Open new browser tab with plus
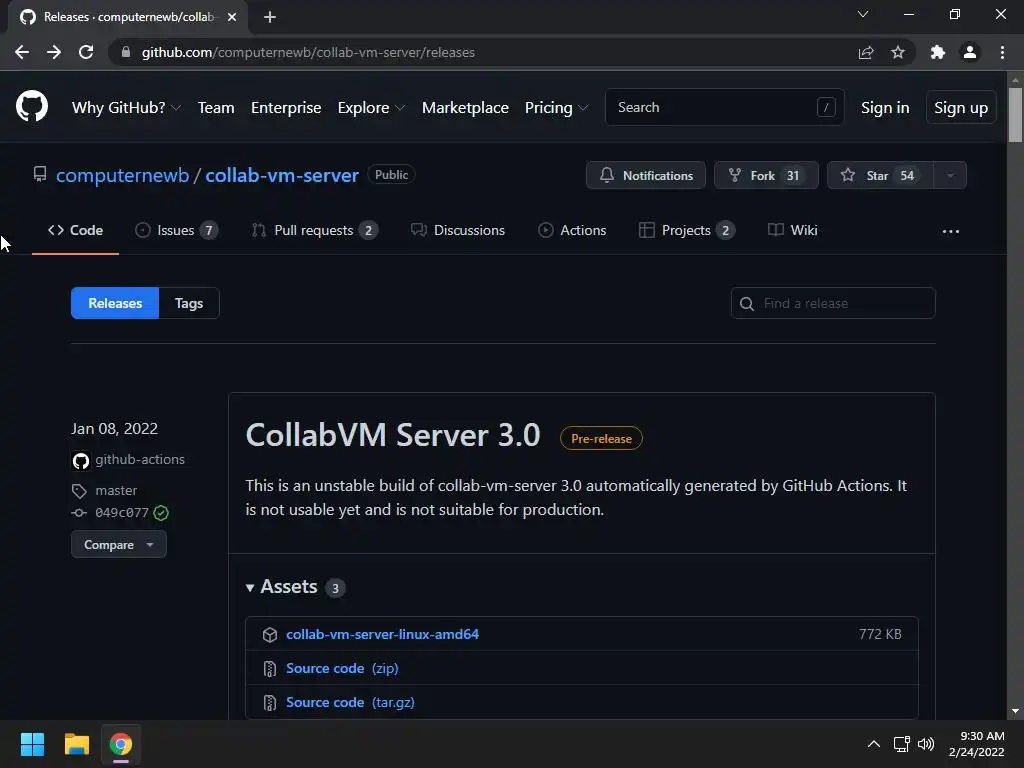The height and width of the screenshot is (768, 1024). (270, 17)
